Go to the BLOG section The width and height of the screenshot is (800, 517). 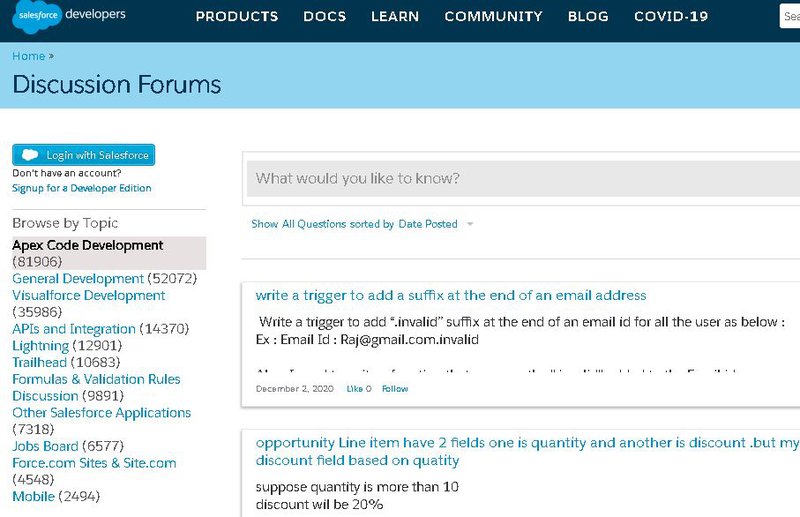coord(588,16)
